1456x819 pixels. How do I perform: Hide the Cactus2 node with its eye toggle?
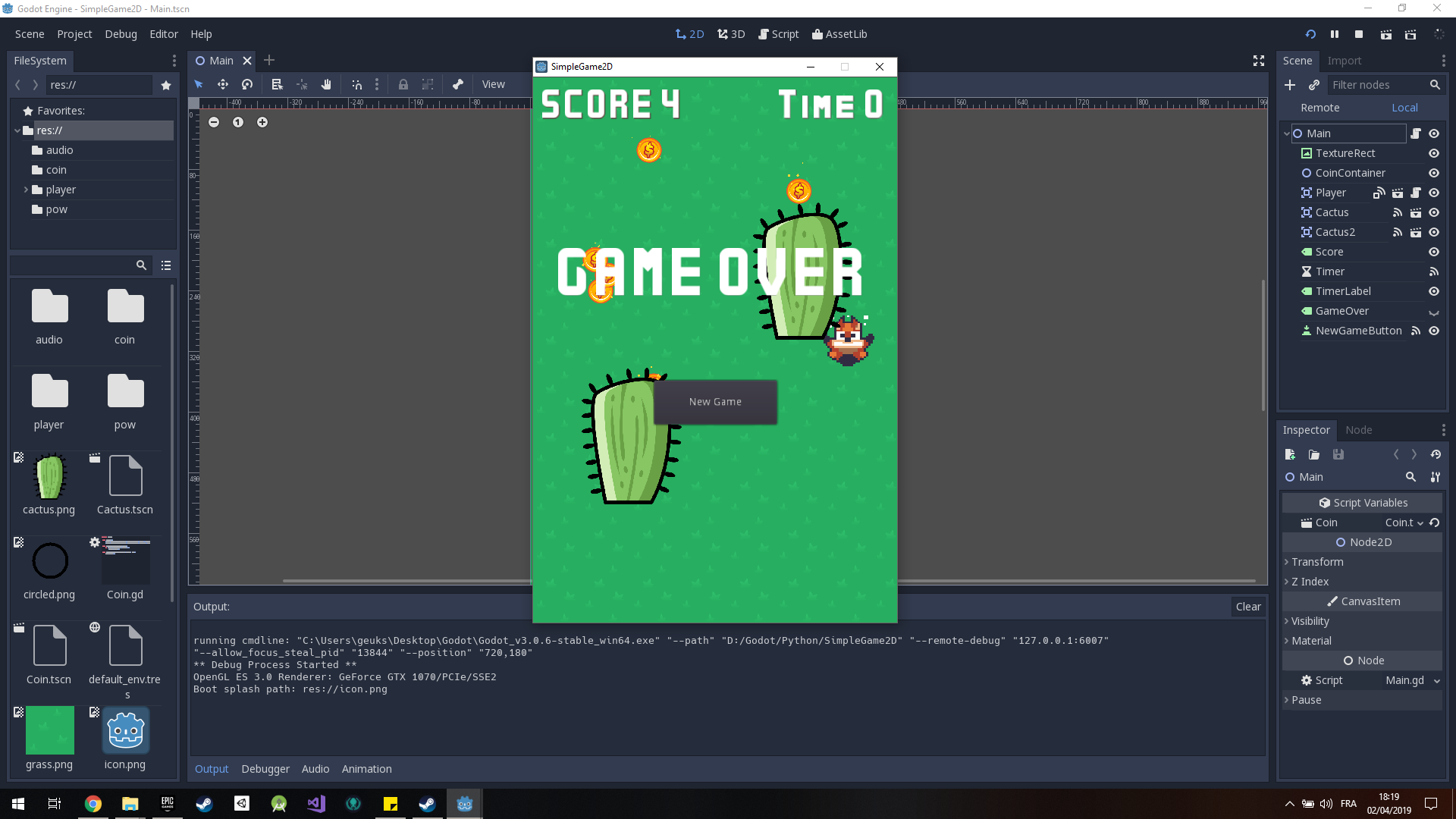pyautogui.click(x=1434, y=232)
